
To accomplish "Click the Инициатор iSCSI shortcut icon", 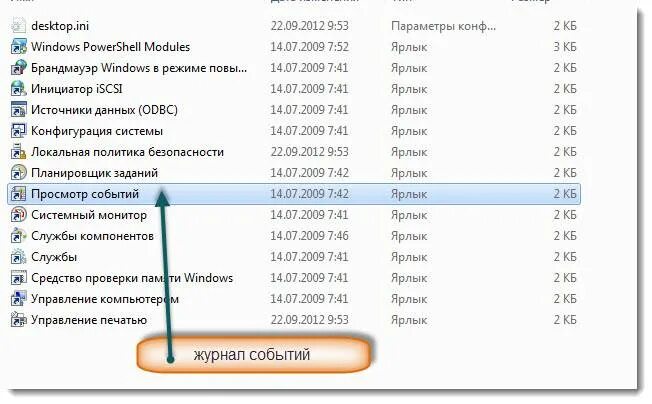I will pyautogui.click(x=18, y=89).
